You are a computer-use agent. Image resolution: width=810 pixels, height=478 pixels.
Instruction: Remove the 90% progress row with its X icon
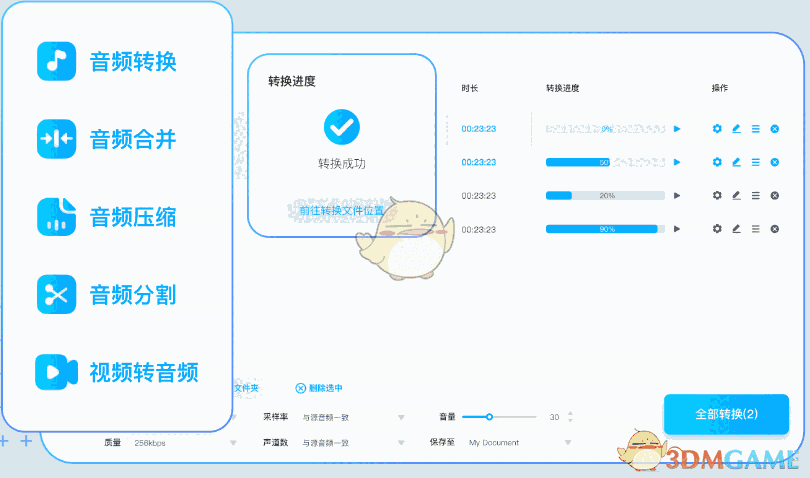775,229
